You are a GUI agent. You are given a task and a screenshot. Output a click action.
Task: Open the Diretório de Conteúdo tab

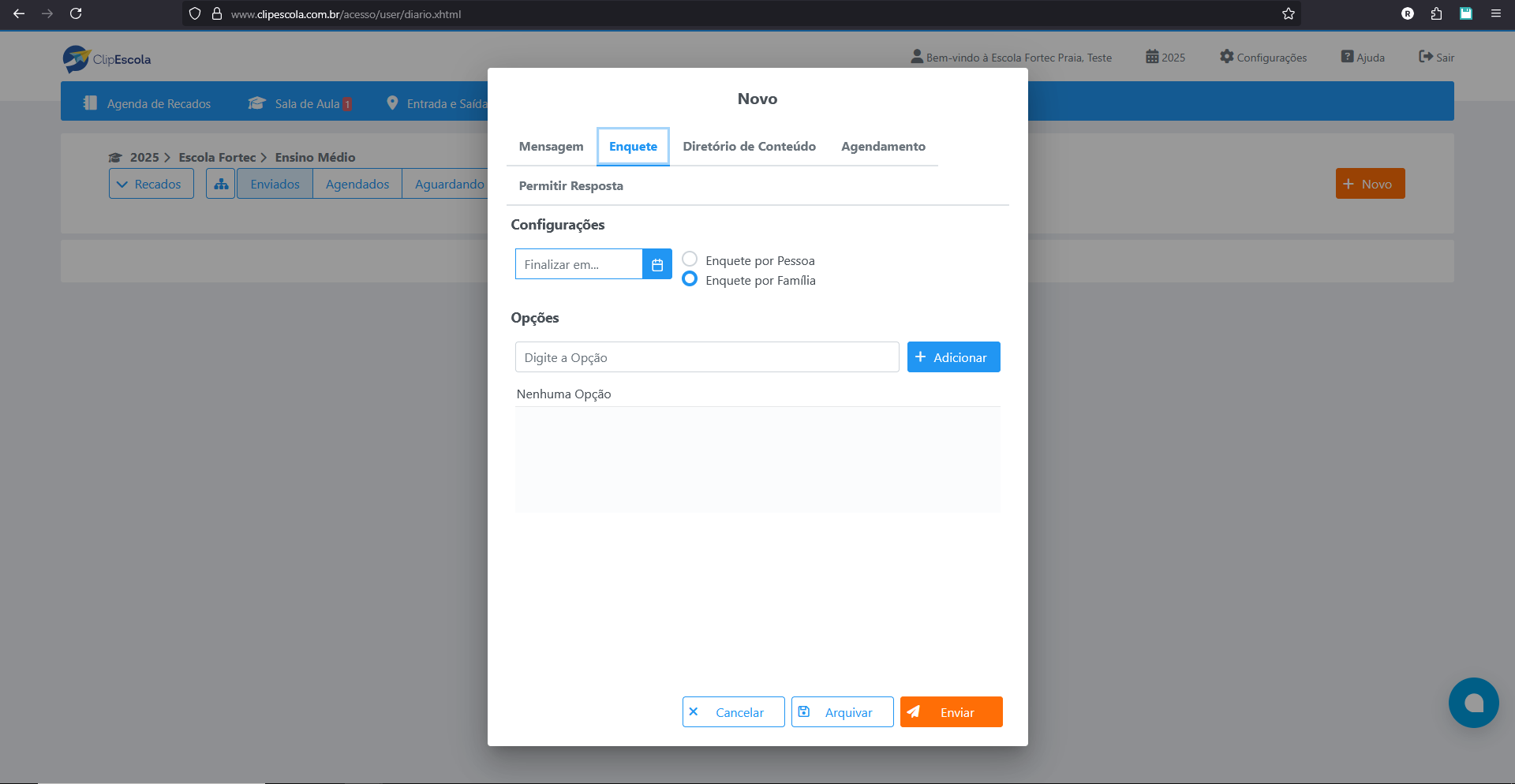[x=749, y=147]
